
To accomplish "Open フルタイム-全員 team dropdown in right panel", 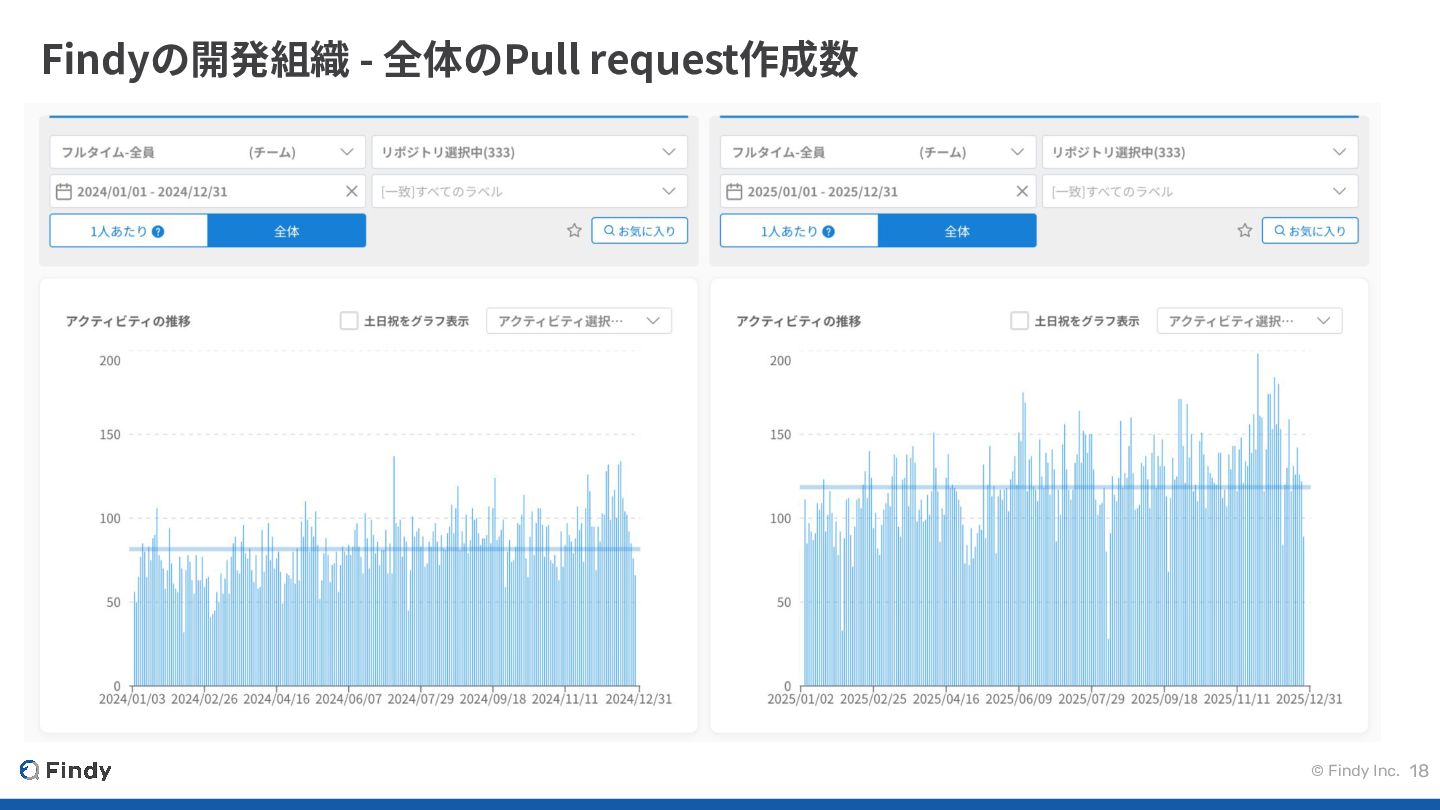I will pos(878,152).
